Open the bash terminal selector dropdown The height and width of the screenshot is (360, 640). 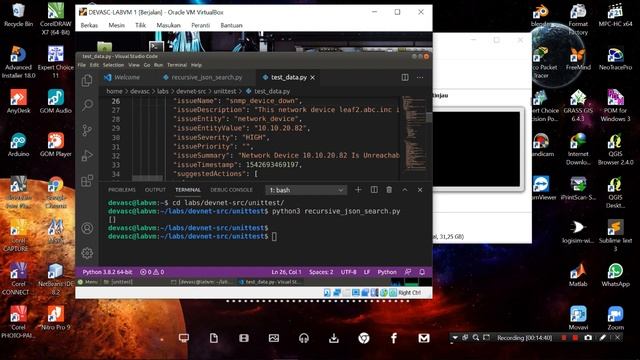pyautogui.click(x=306, y=190)
